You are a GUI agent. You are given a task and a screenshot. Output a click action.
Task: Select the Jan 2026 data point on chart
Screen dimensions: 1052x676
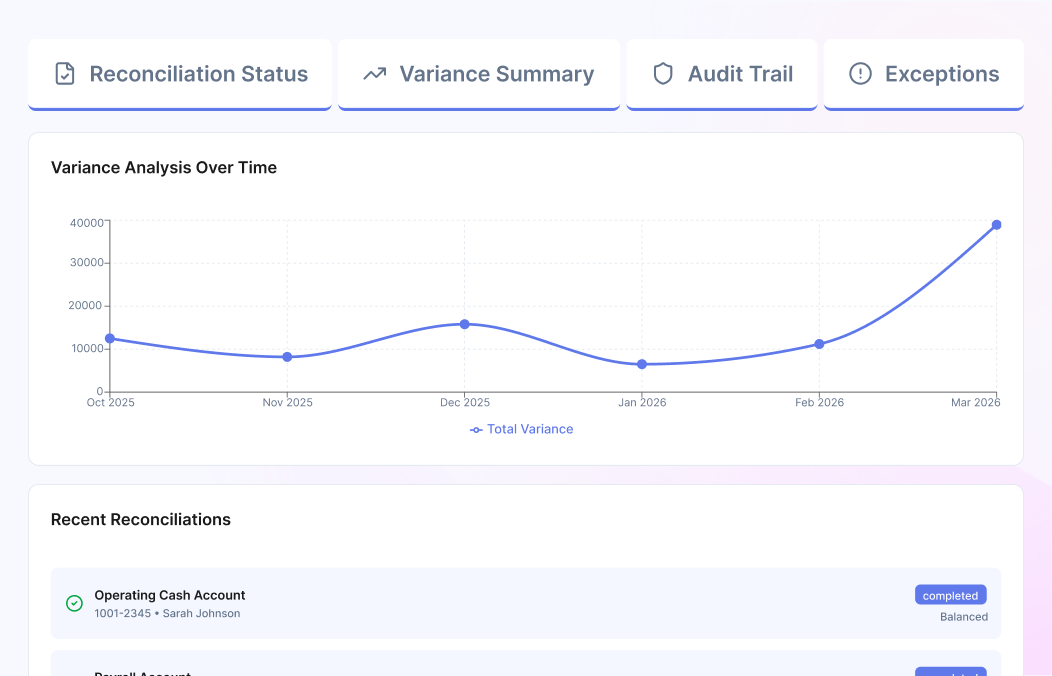click(642, 364)
